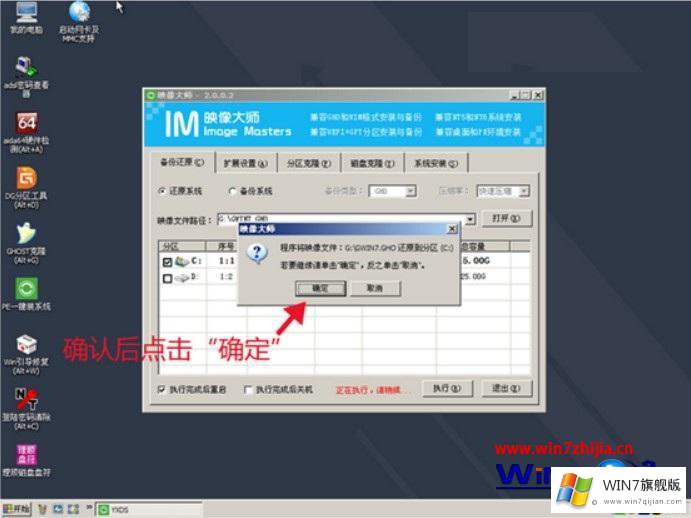Switch to the system install tab
This screenshot has width=691, height=518.
click(x=436, y=164)
